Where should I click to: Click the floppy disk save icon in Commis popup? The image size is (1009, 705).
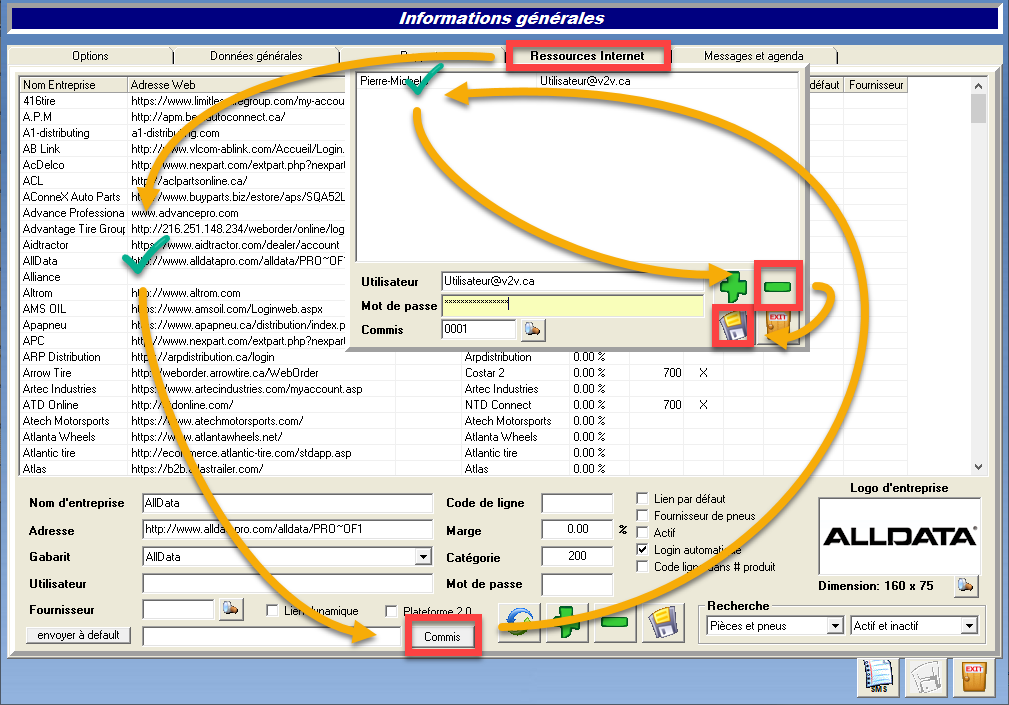coord(734,325)
